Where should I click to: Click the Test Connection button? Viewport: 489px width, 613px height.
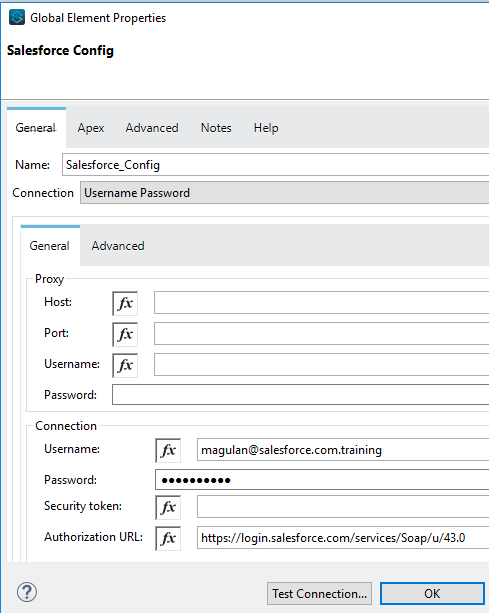tap(319, 594)
